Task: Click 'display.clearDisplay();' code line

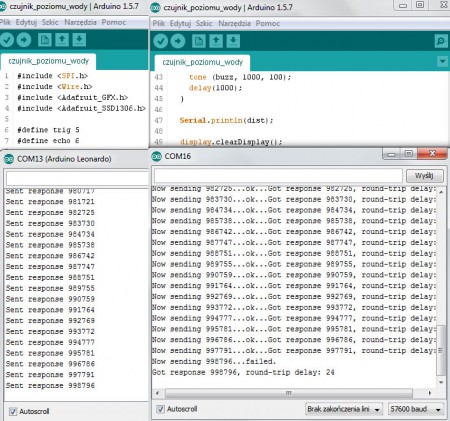Action: pos(231,142)
